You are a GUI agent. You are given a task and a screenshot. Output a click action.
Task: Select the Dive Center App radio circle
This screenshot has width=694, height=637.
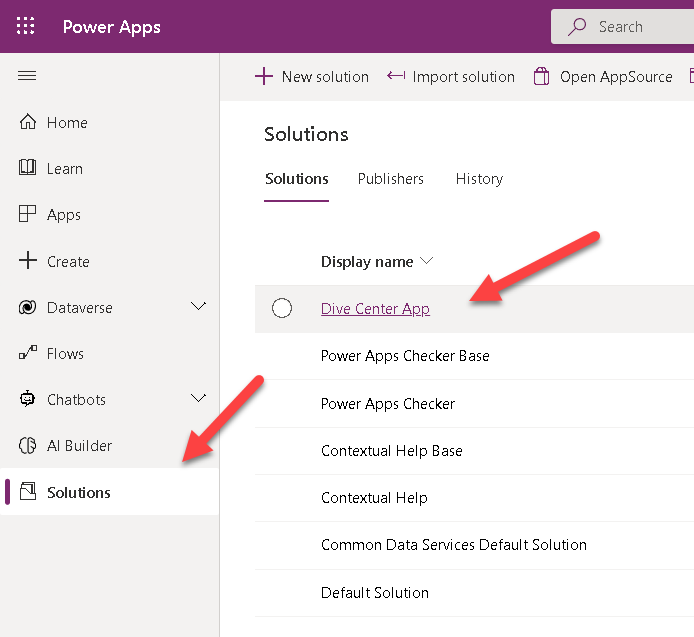click(282, 308)
